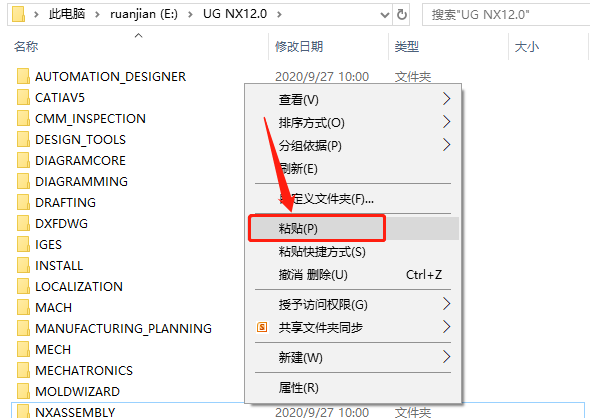Select the MECH folder icon
Screen dimensions: 590x418
23,349
